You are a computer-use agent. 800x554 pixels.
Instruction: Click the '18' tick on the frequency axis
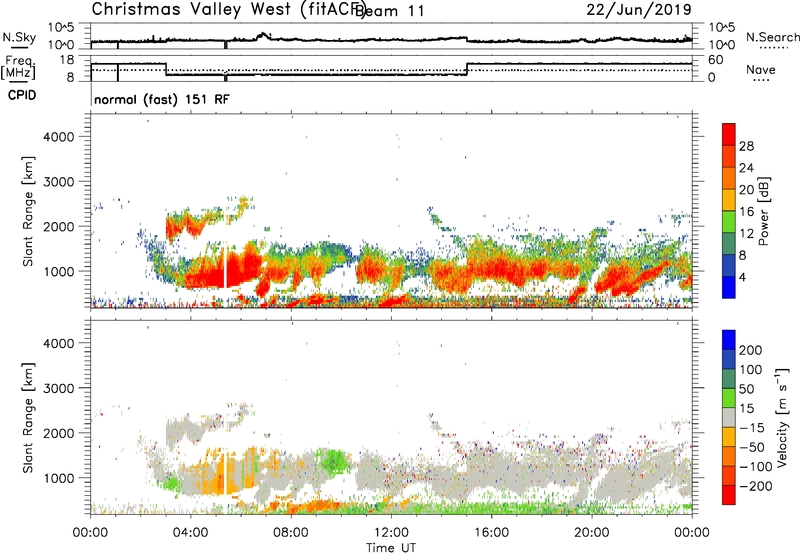tap(67, 60)
